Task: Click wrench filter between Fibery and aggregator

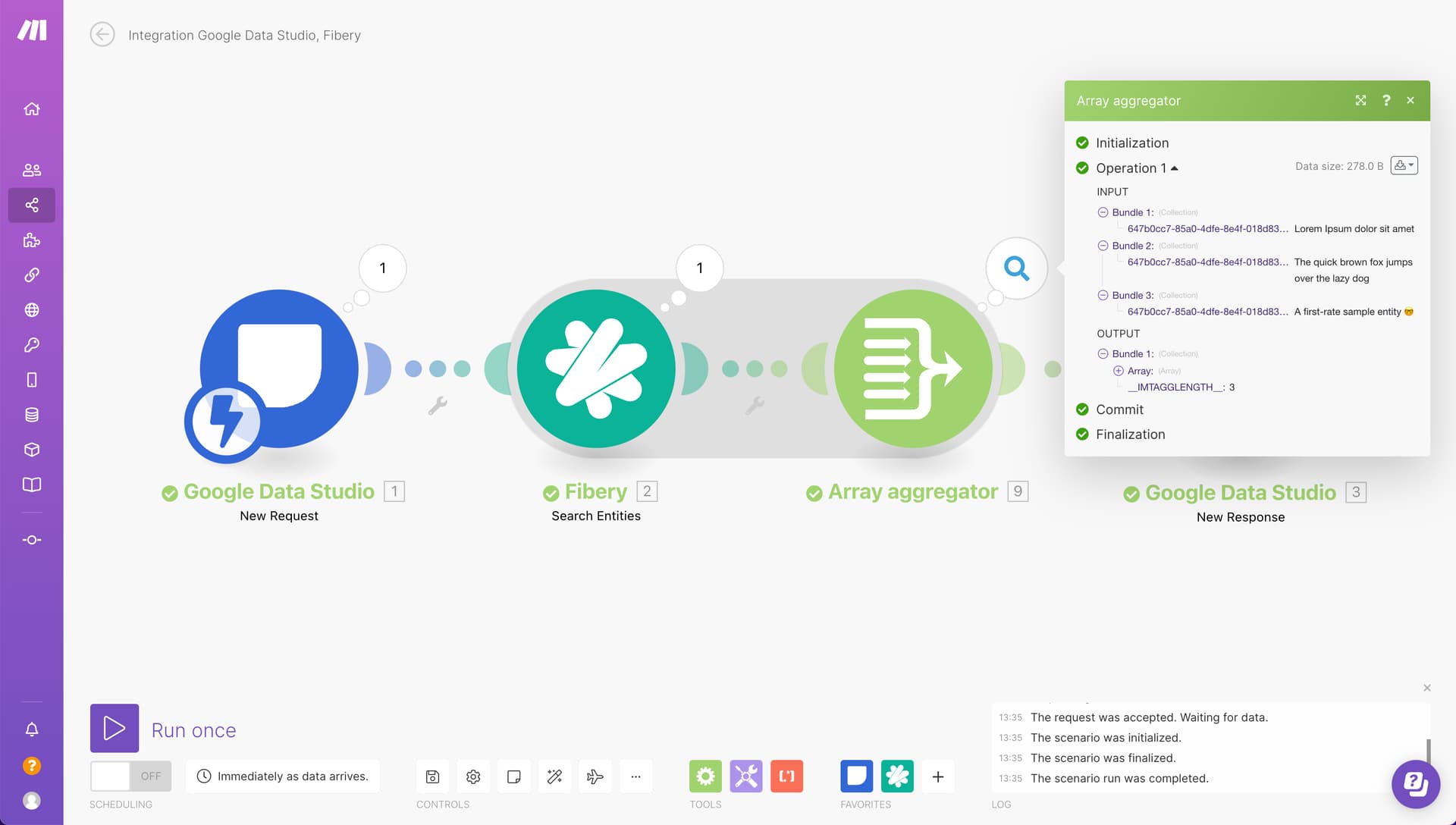Action: pos(755,406)
